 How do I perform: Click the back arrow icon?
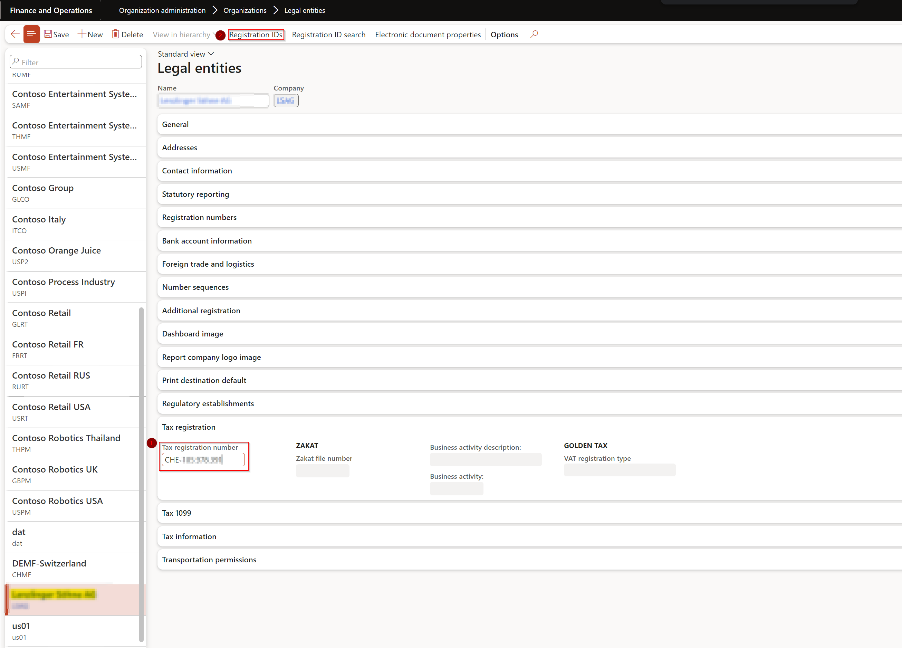coord(15,34)
